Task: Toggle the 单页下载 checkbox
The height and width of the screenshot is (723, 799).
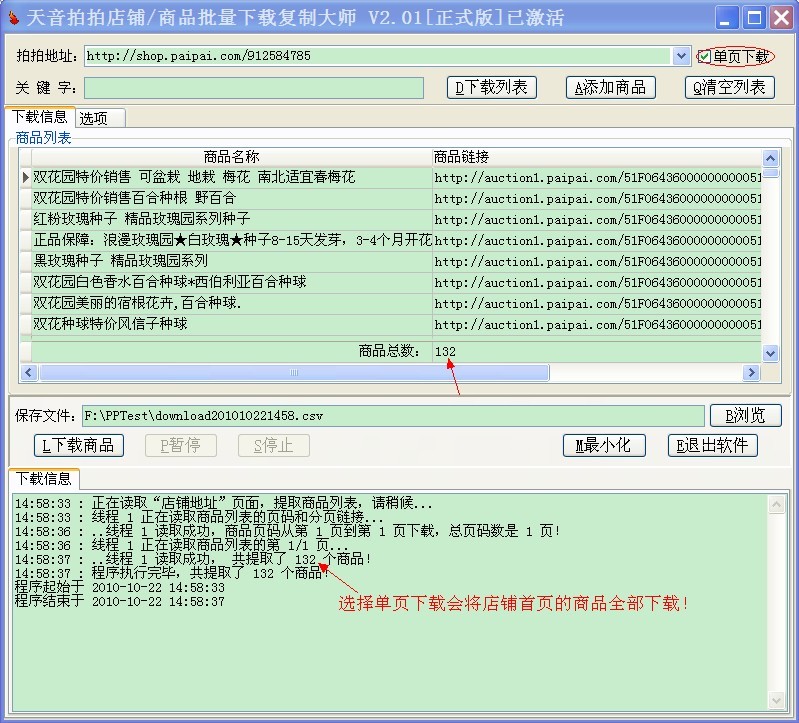Action: [706, 57]
